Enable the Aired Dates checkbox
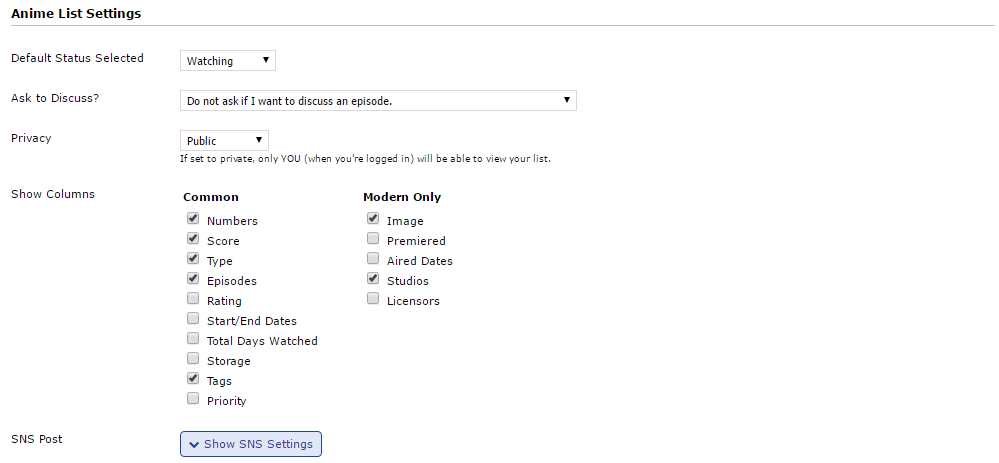Viewport: 999px width, 463px height. pos(372,259)
